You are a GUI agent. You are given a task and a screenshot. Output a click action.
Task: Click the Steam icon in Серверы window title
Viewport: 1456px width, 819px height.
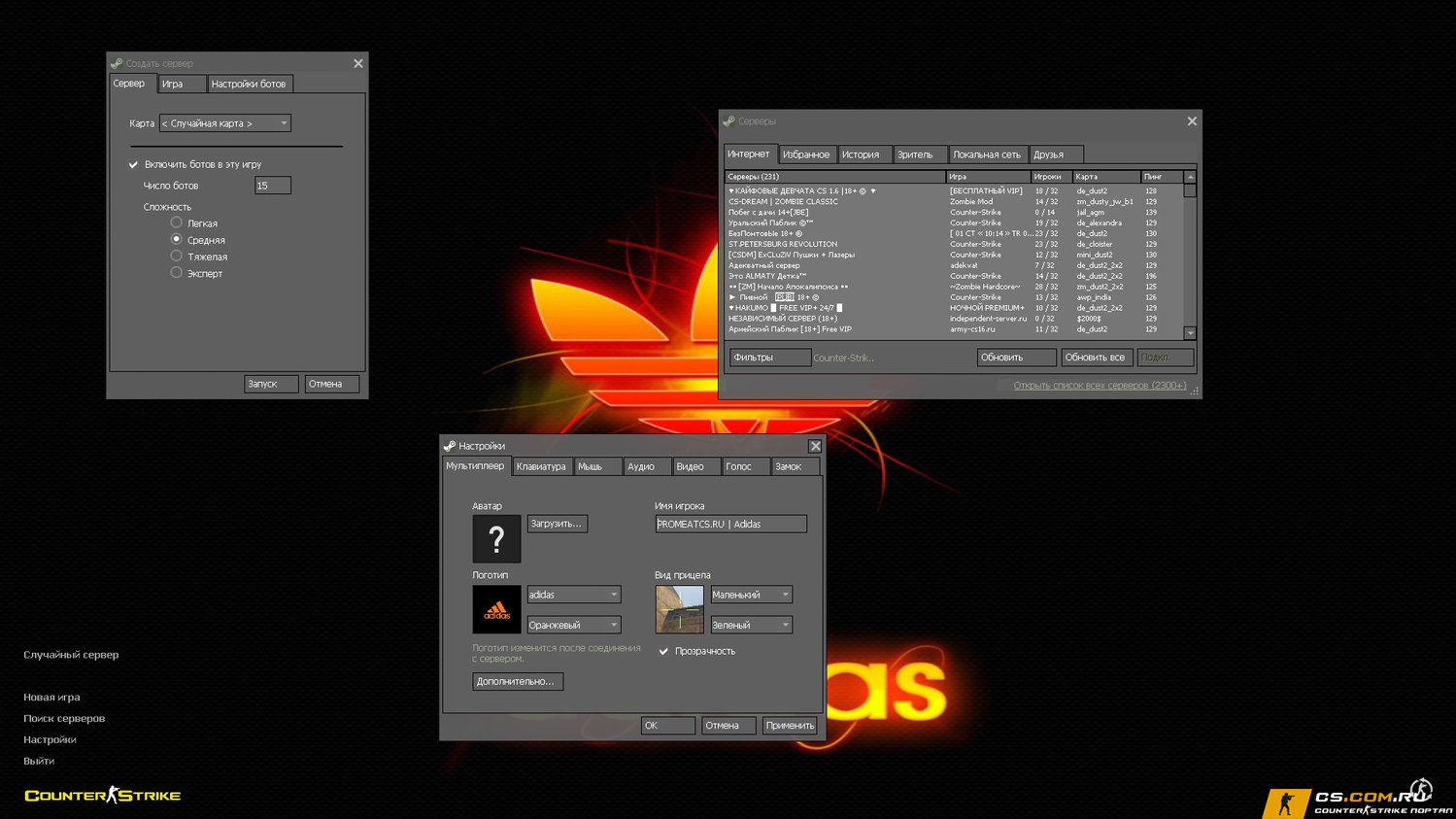(x=728, y=121)
